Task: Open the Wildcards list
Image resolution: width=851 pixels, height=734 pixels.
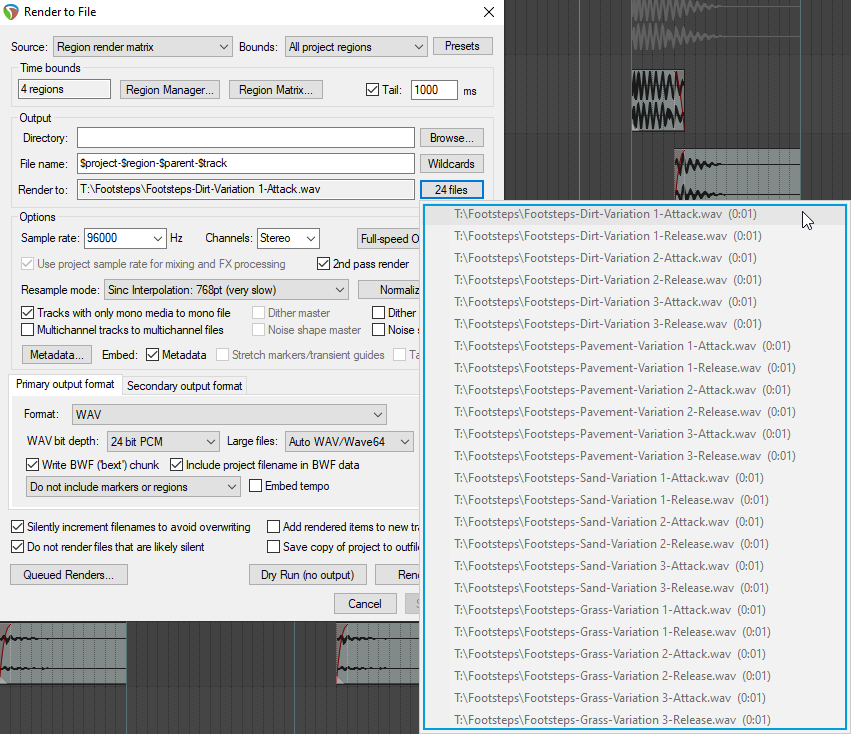Action: point(451,163)
